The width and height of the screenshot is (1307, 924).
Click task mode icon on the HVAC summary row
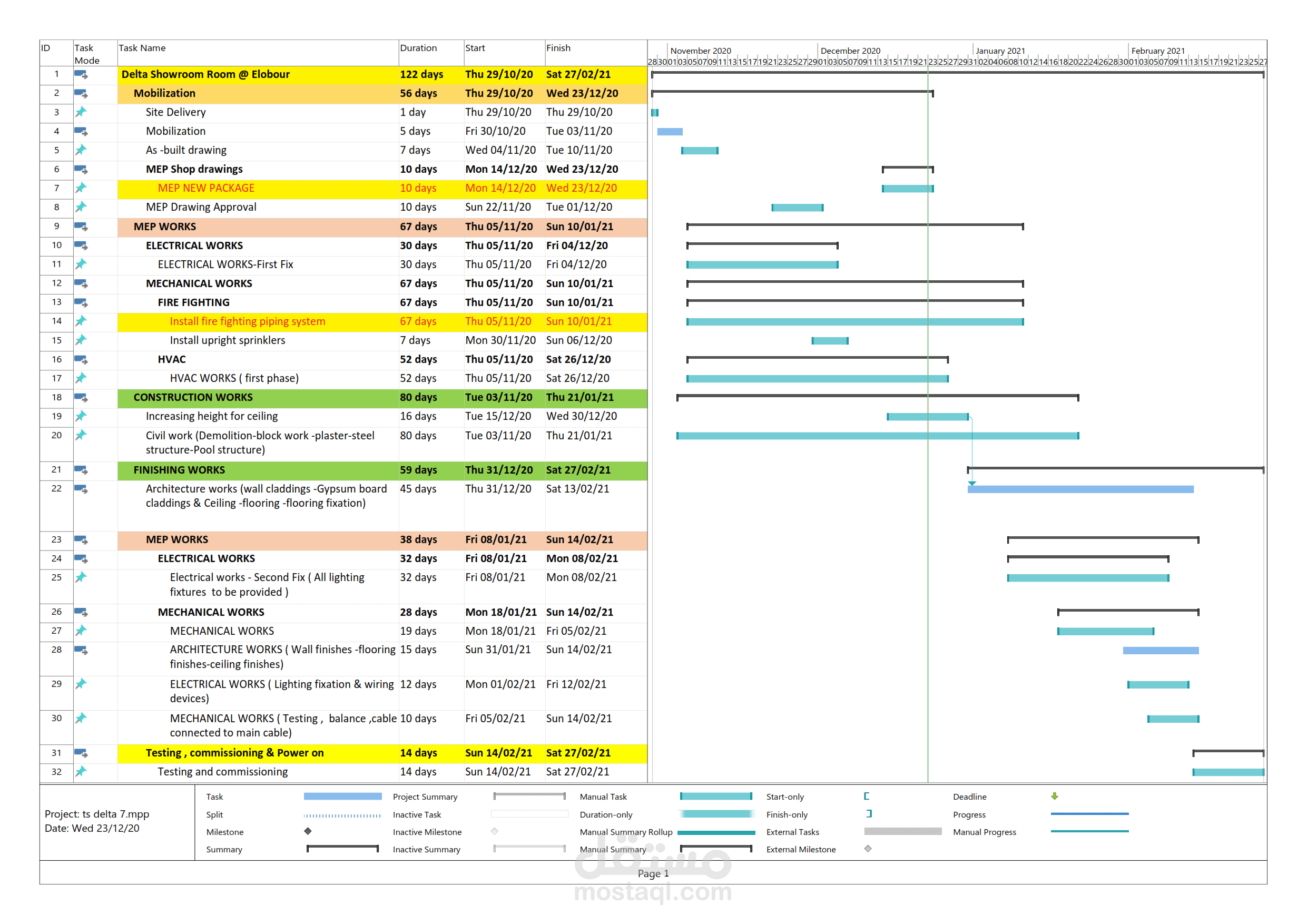coord(81,360)
